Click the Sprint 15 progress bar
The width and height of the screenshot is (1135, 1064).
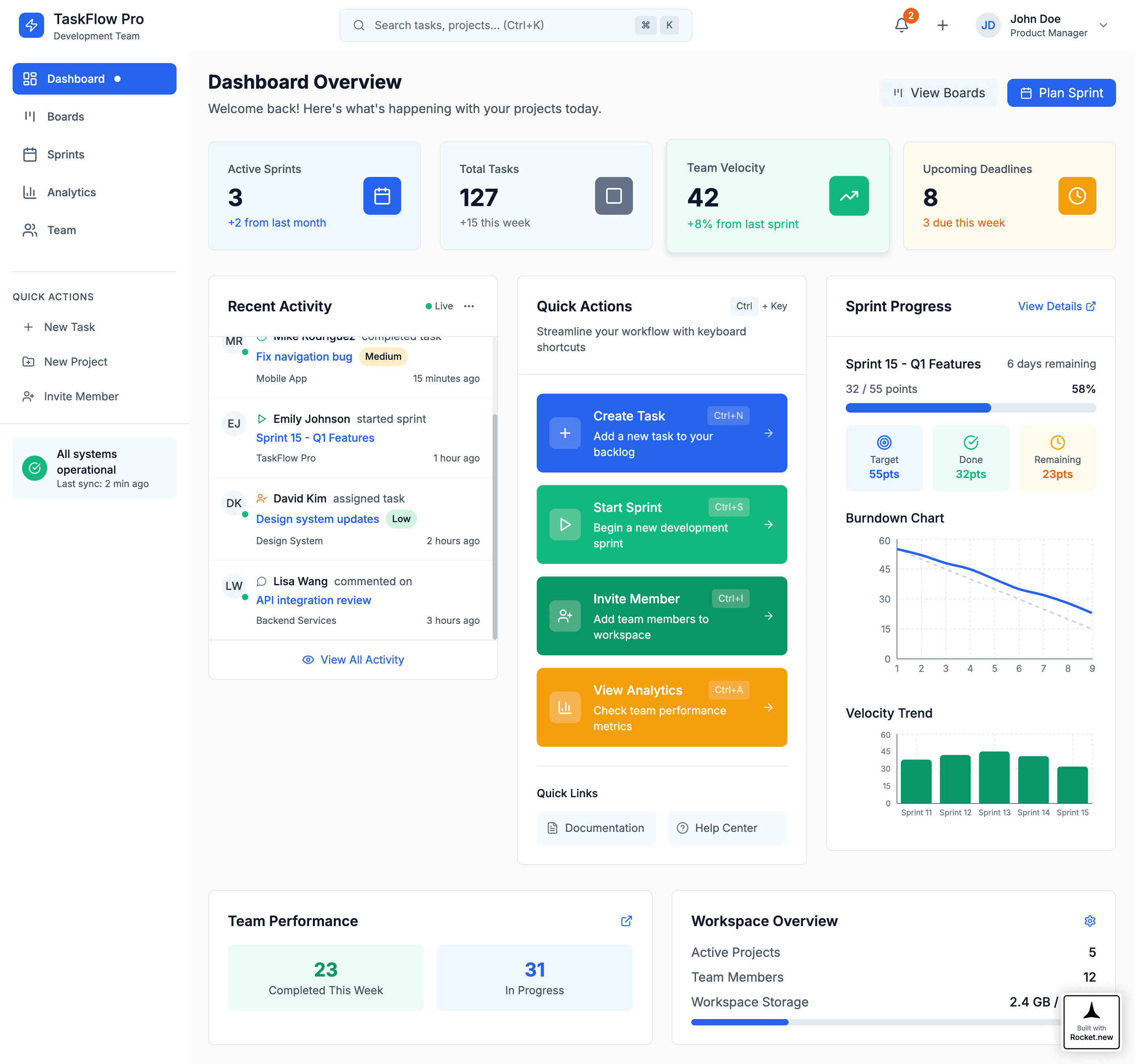click(x=971, y=407)
